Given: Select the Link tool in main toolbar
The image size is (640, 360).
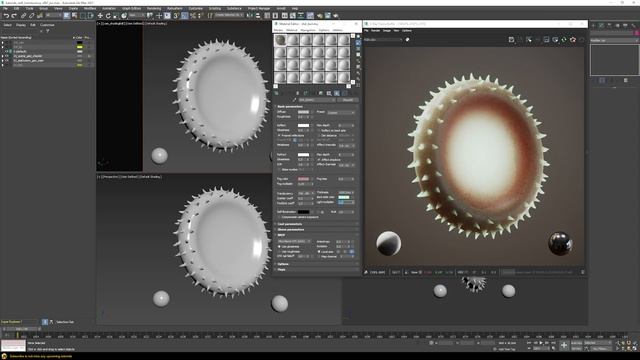Looking at the screenshot, I should pyautogui.click(x=23, y=16).
